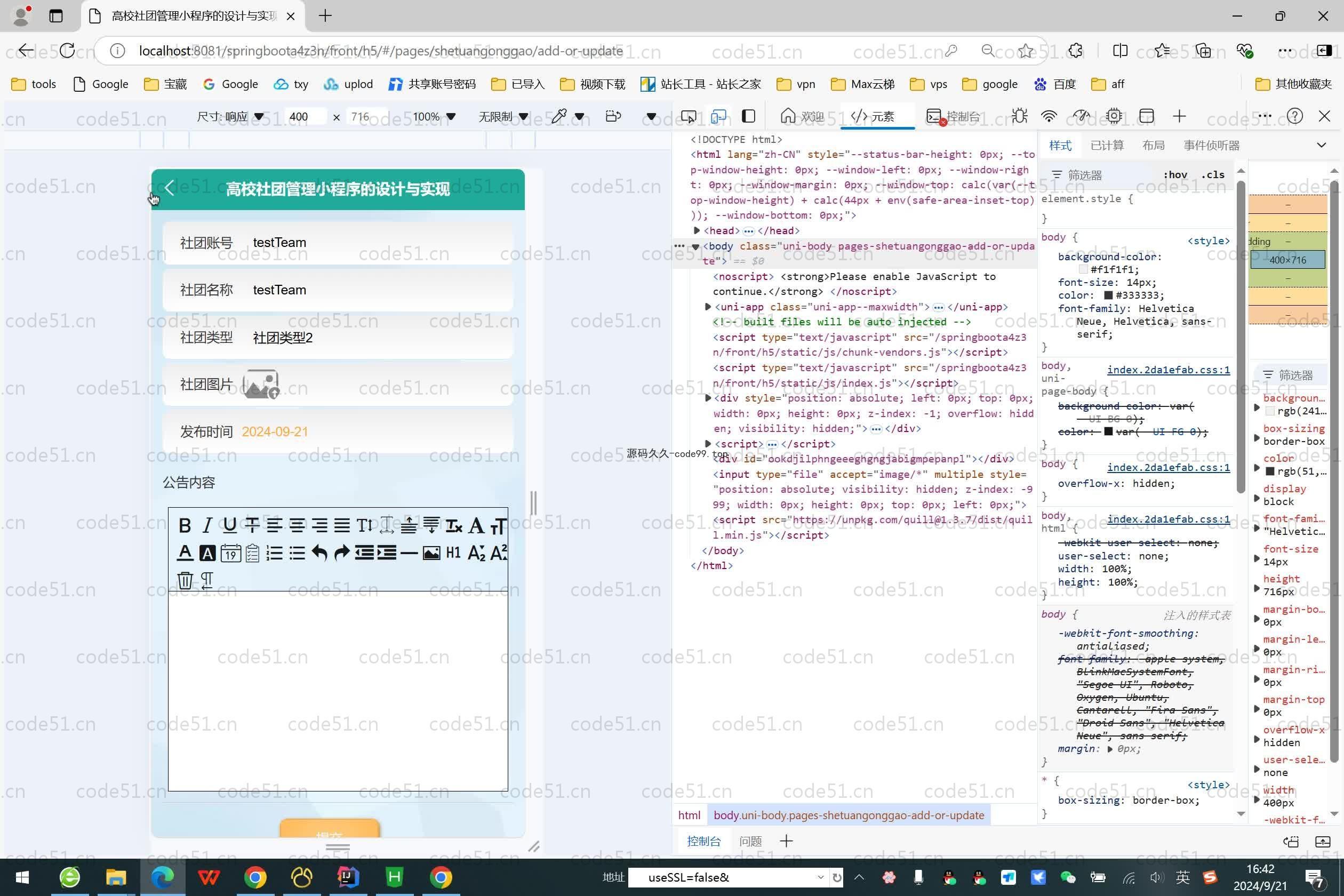Open the 已计算 styles tab
This screenshot has height=896, width=1344.
pyautogui.click(x=1107, y=145)
